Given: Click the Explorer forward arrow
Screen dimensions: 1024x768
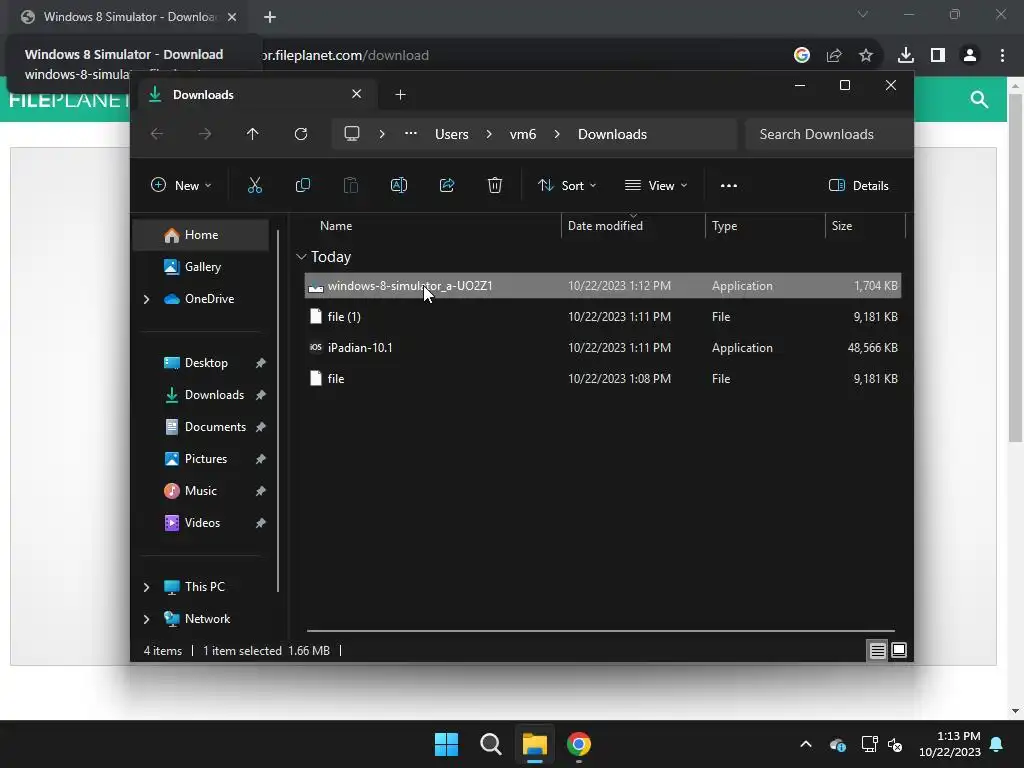Looking at the screenshot, I should 205,134.
